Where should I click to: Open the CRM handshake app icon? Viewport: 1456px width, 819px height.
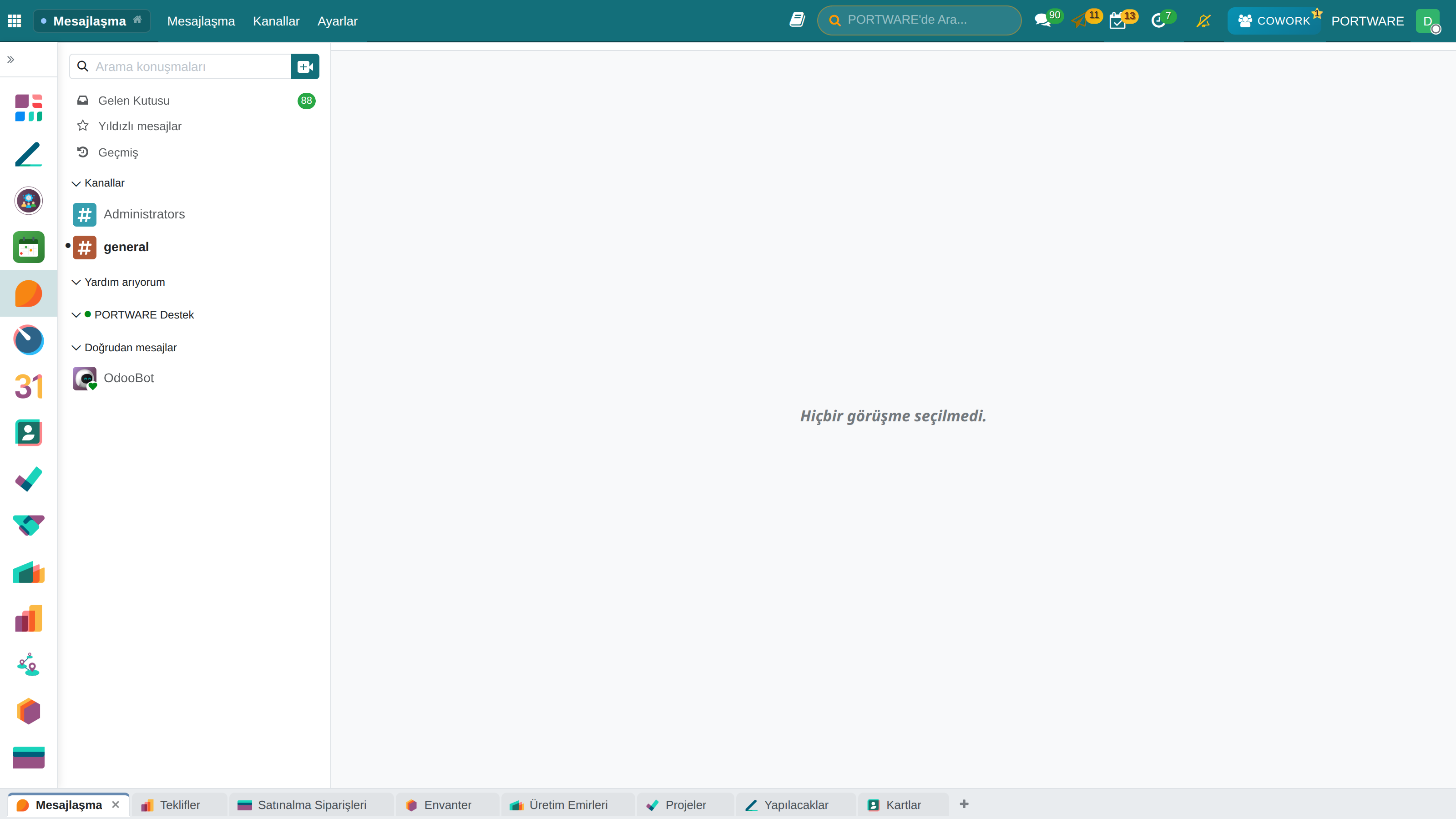pyautogui.click(x=28, y=526)
